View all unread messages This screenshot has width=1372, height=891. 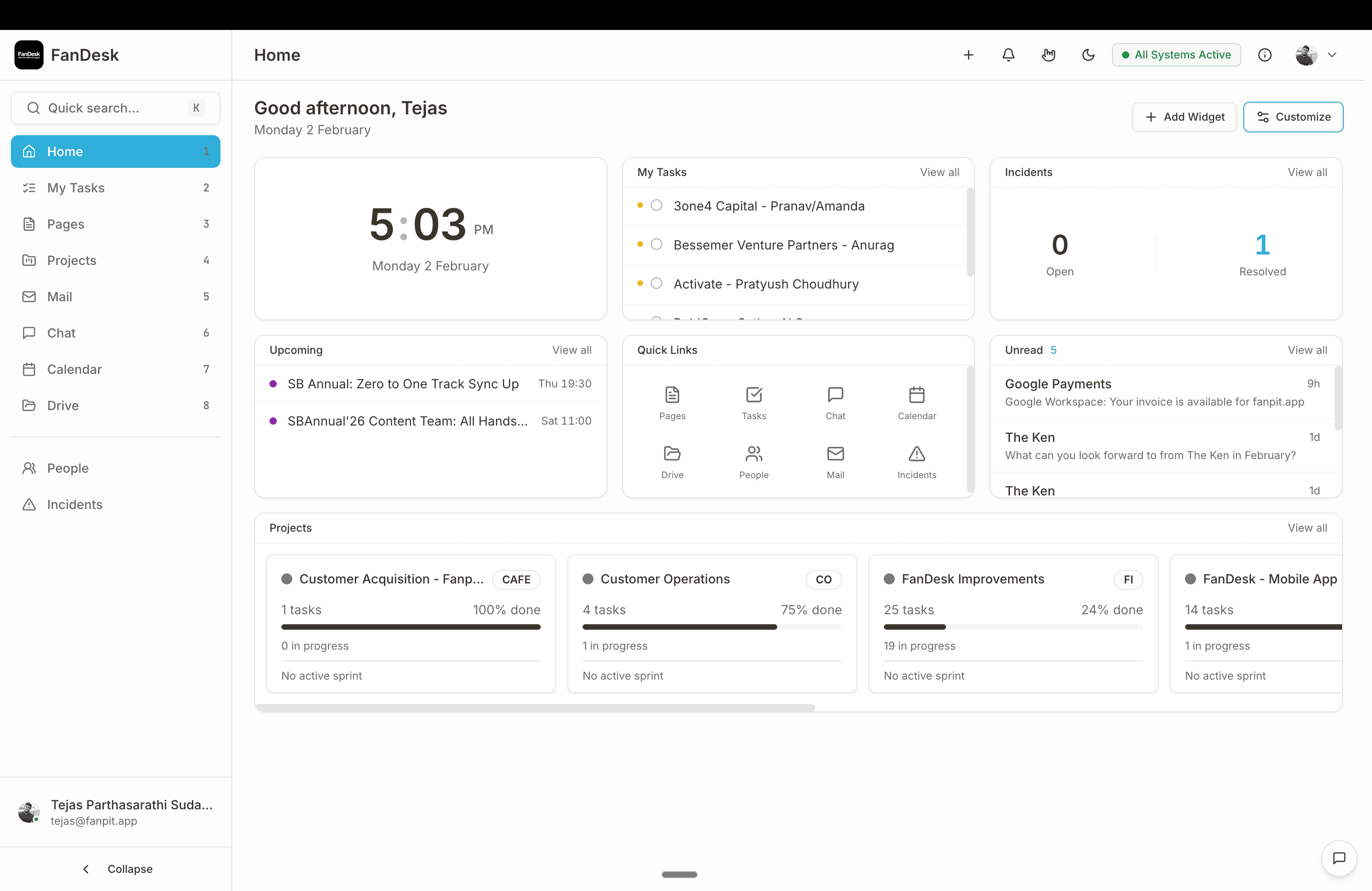click(x=1307, y=350)
